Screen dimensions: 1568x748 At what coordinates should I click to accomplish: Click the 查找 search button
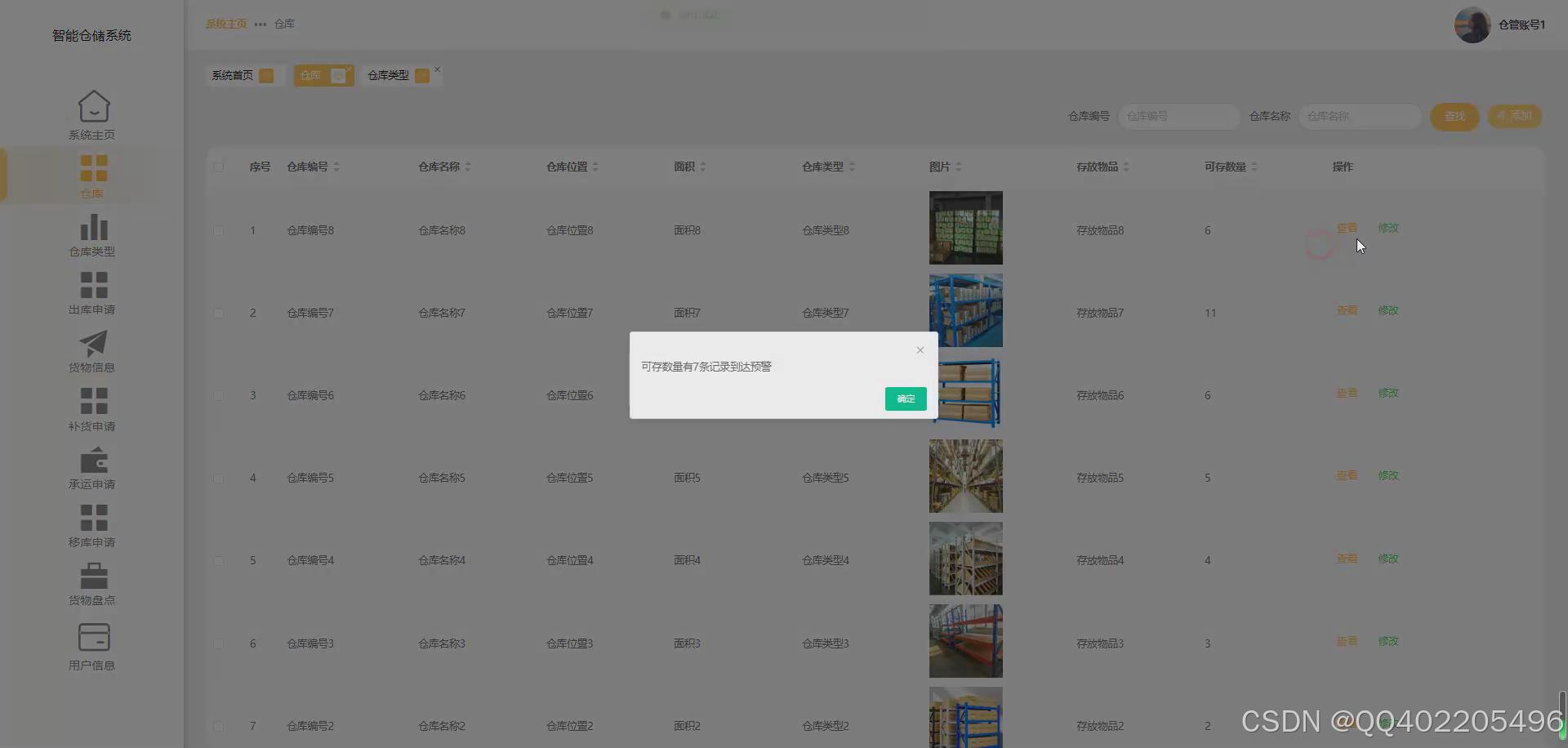(x=1454, y=117)
